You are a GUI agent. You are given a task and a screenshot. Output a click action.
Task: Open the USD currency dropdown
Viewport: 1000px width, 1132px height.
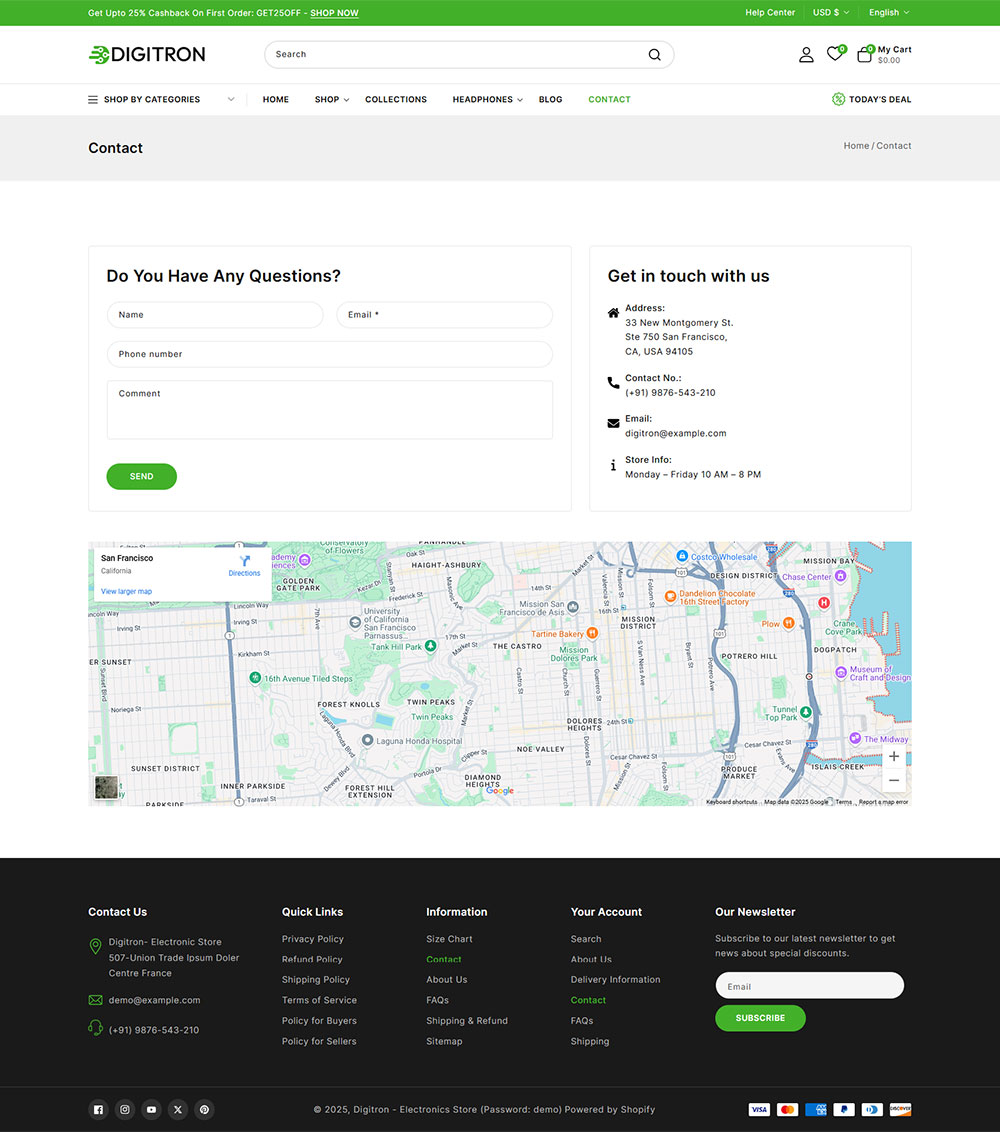point(830,12)
